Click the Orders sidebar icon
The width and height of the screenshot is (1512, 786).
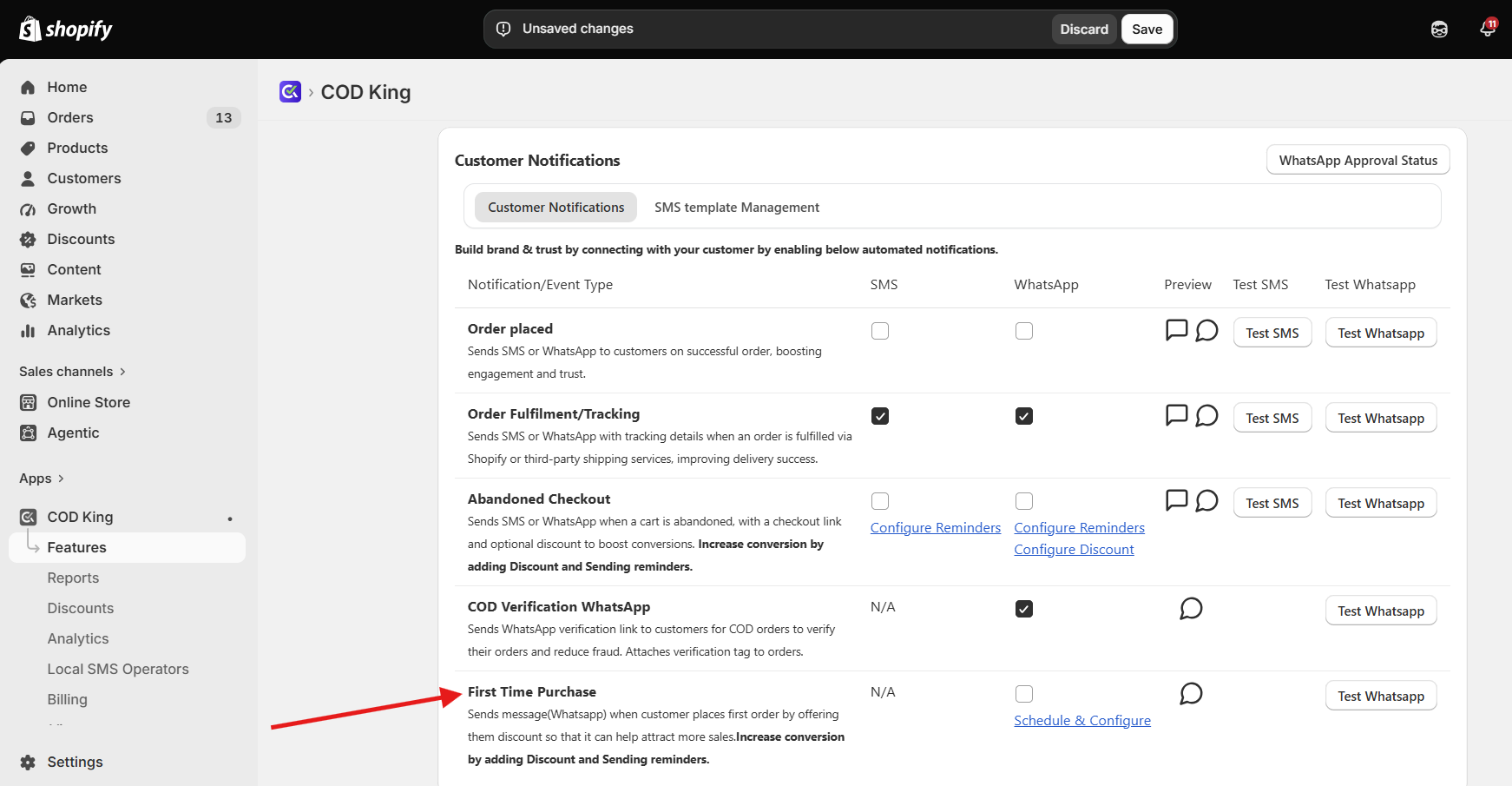click(28, 117)
